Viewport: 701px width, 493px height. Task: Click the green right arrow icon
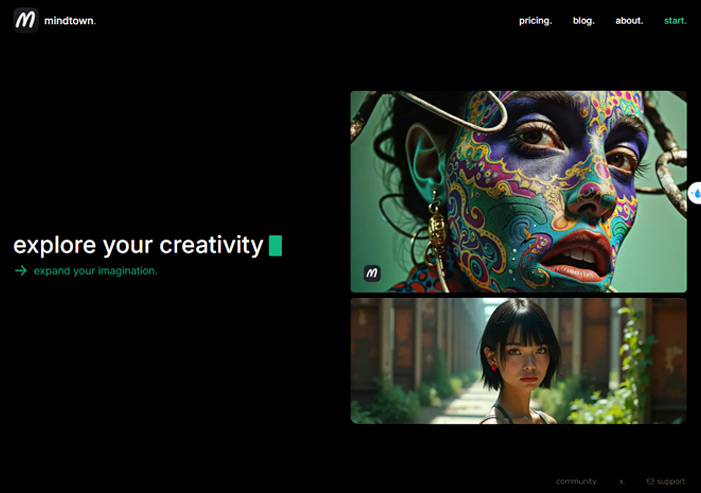[x=21, y=270]
